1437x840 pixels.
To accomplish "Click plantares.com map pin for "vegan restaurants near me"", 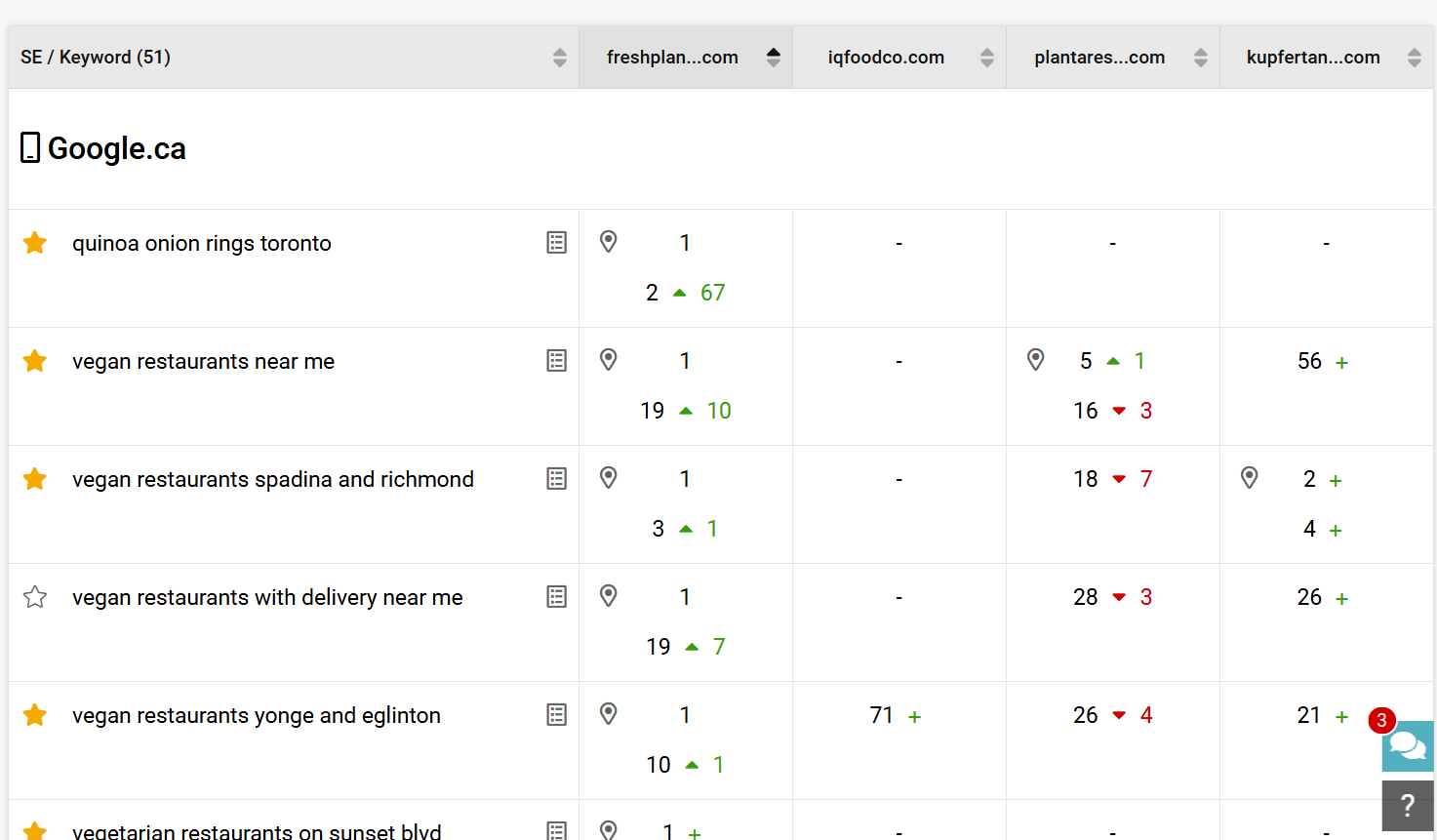I will pyautogui.click(x=1036, y=360).
